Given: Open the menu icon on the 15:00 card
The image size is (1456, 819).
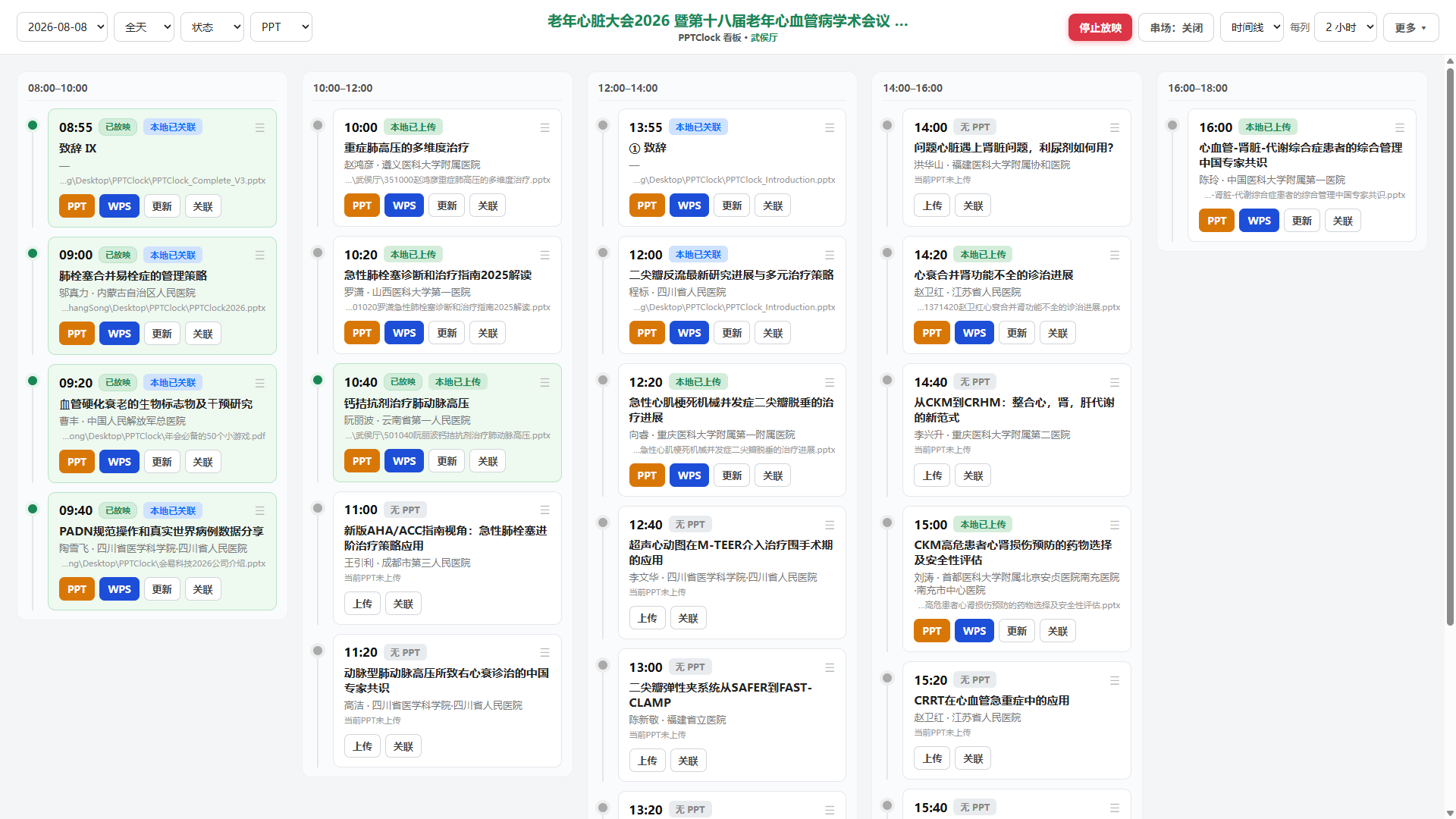Looking at the screenshot, I should point(1115,526).
